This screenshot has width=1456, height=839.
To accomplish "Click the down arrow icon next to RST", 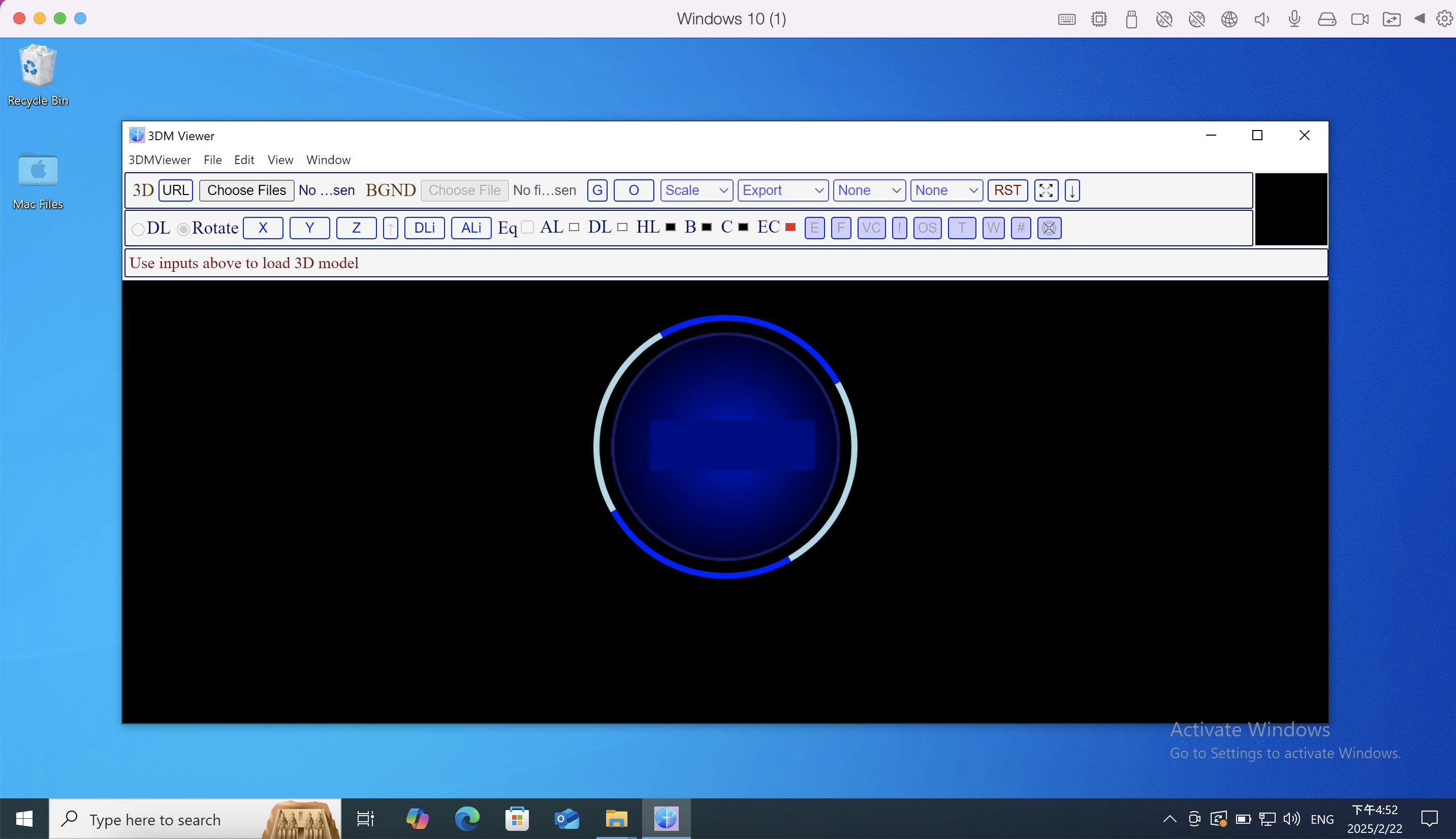I will pos(1071,190).
